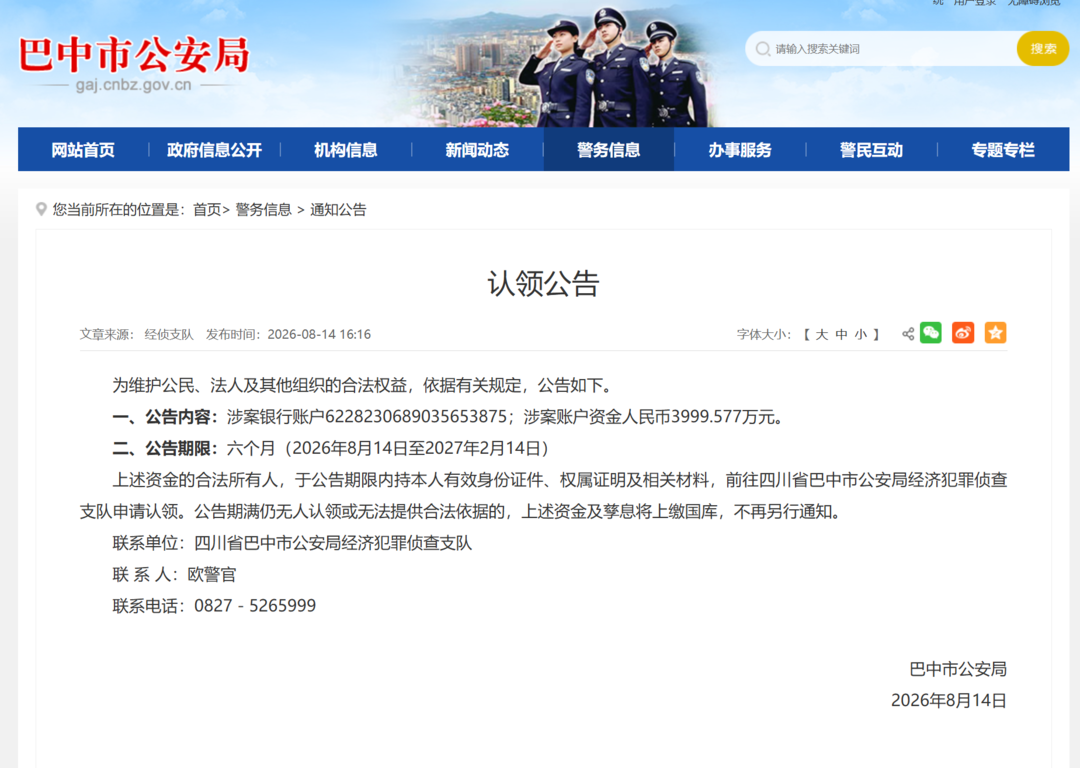The image size is (1080, 768).
Task: Open the 新闻动态 menu item
Action: 477,149
